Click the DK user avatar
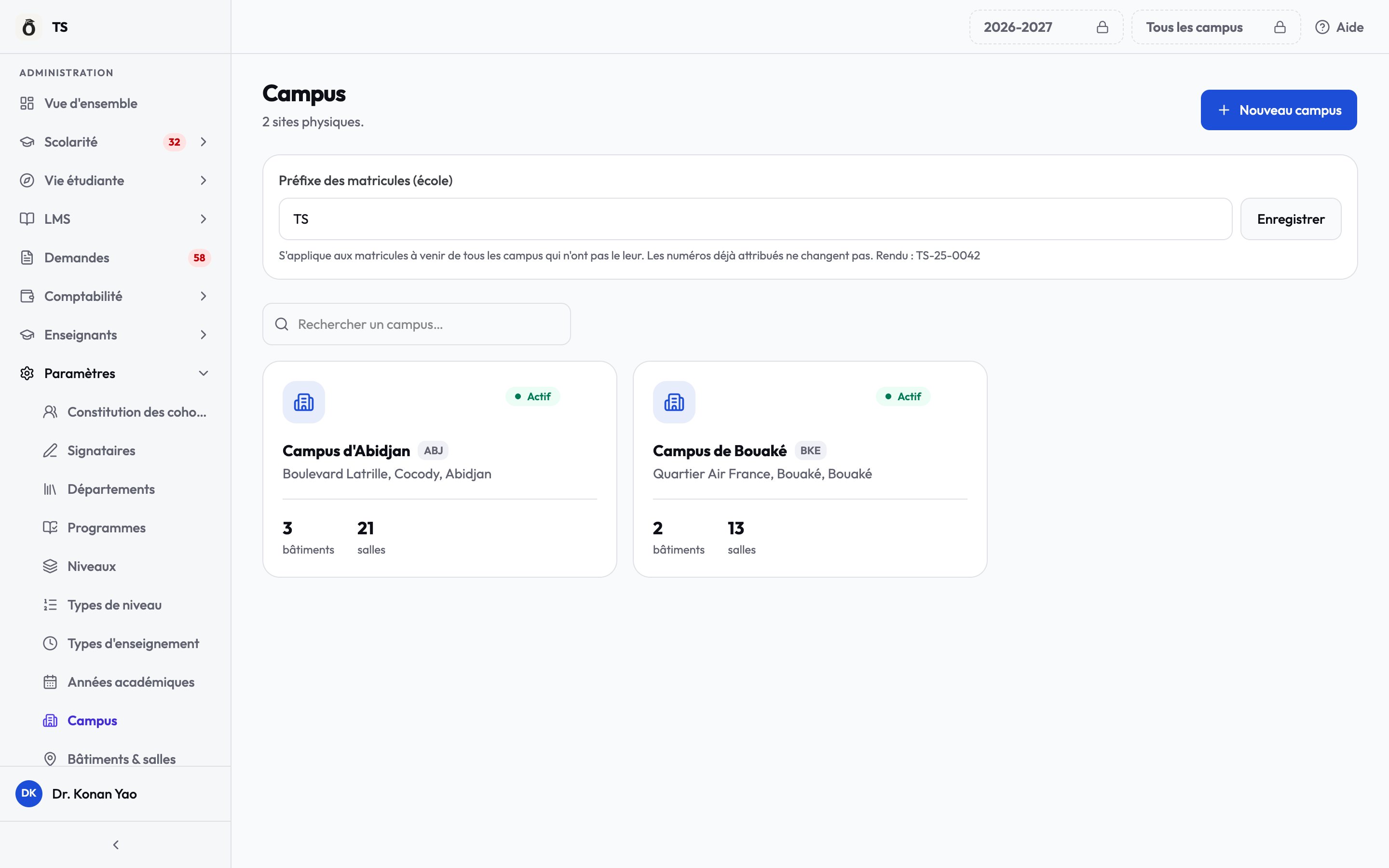 click(29, 793)
